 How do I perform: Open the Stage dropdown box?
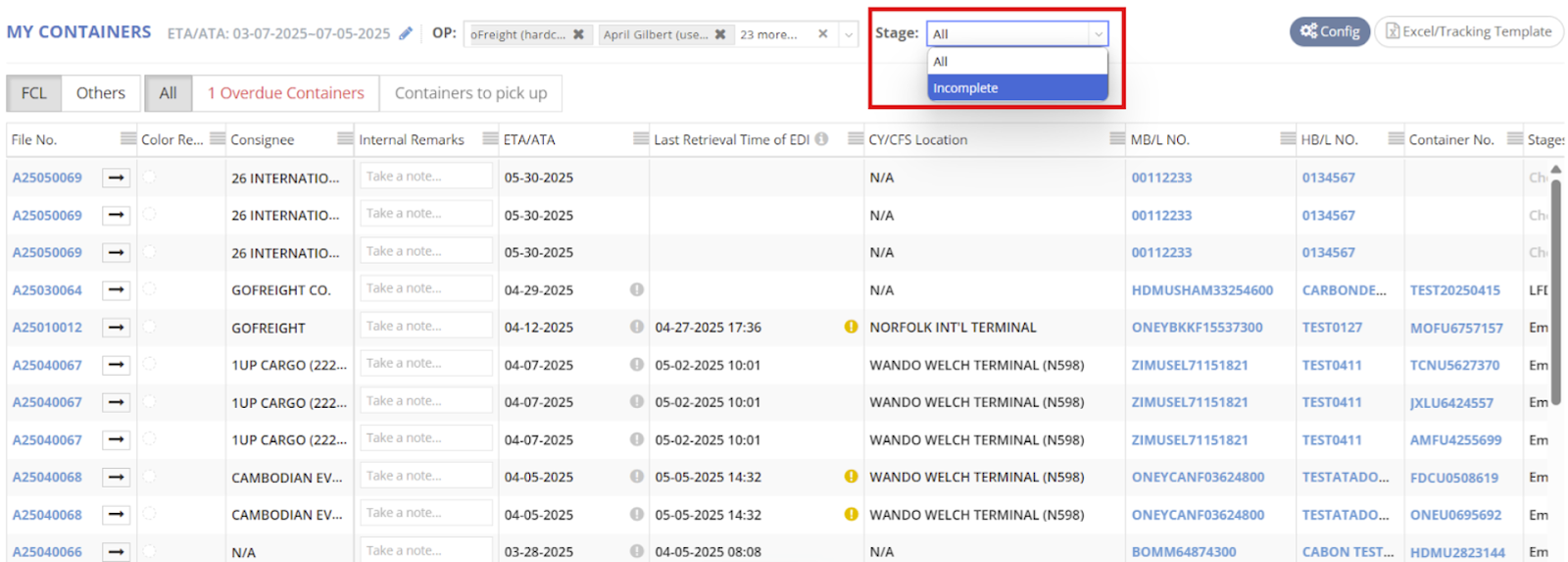click(1016, 33)
